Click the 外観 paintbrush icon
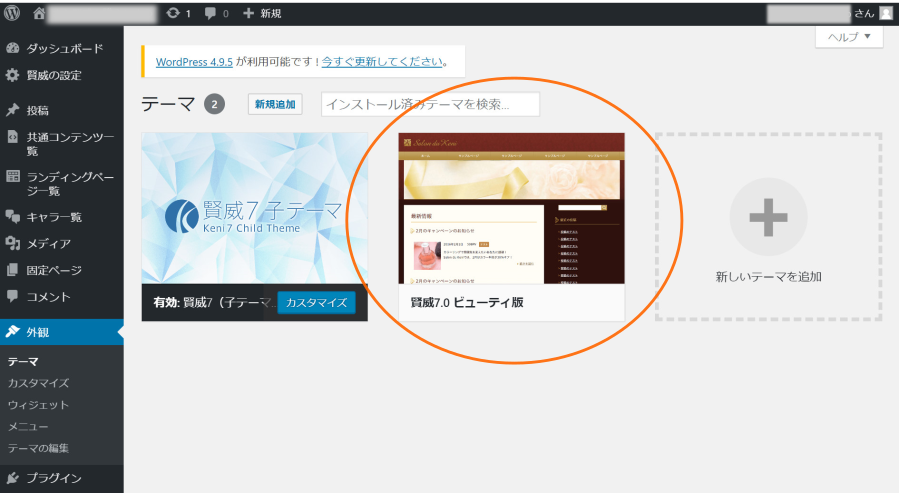 pyautogui.click(x=13, y=332)
